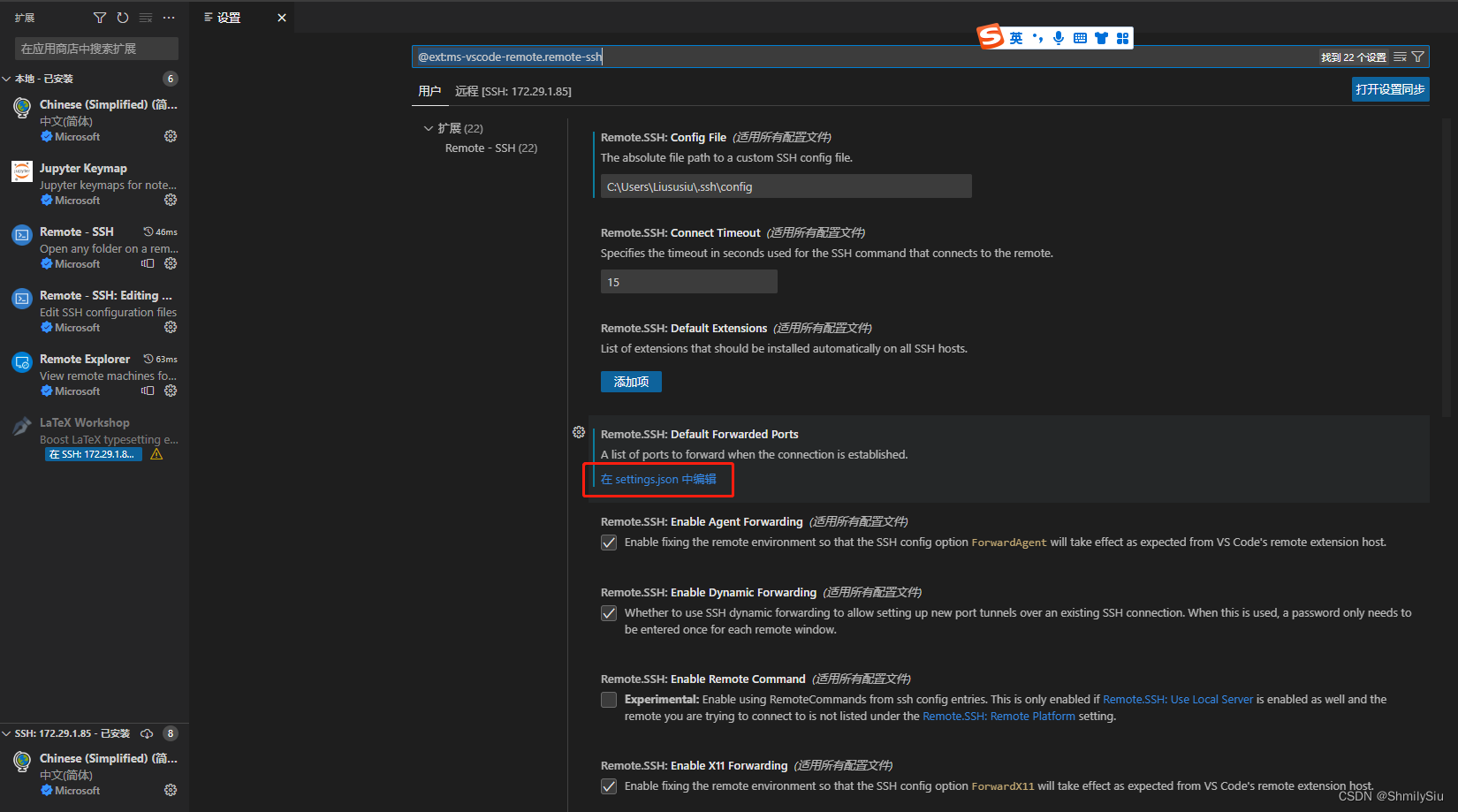Image resolution: width=1458 pixels, height=812 pixels.
Task: Open extensions panel more actions menu
Action: coord(169,17)
